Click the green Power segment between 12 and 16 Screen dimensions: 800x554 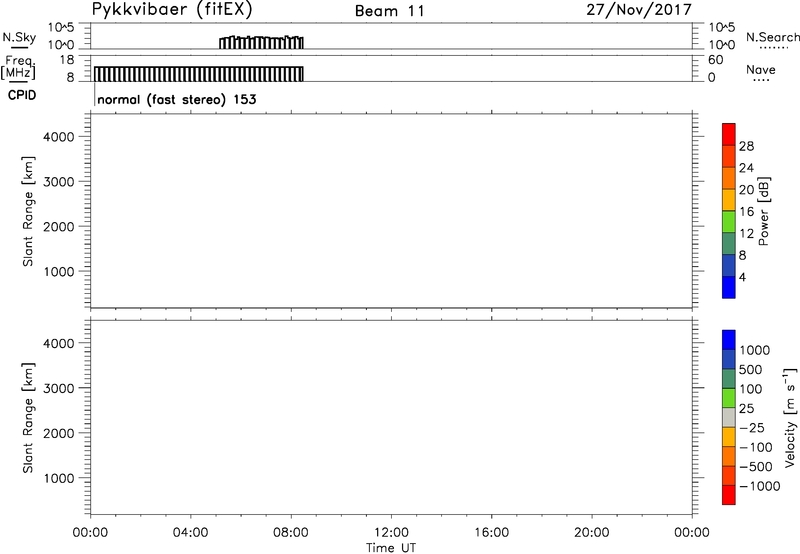(729, 222)
